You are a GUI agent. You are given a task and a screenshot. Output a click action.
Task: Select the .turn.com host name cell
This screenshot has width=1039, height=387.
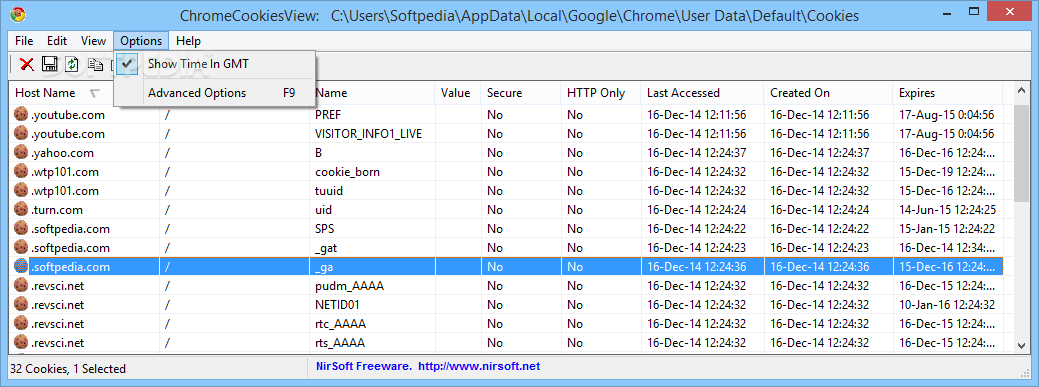[57, 210]
